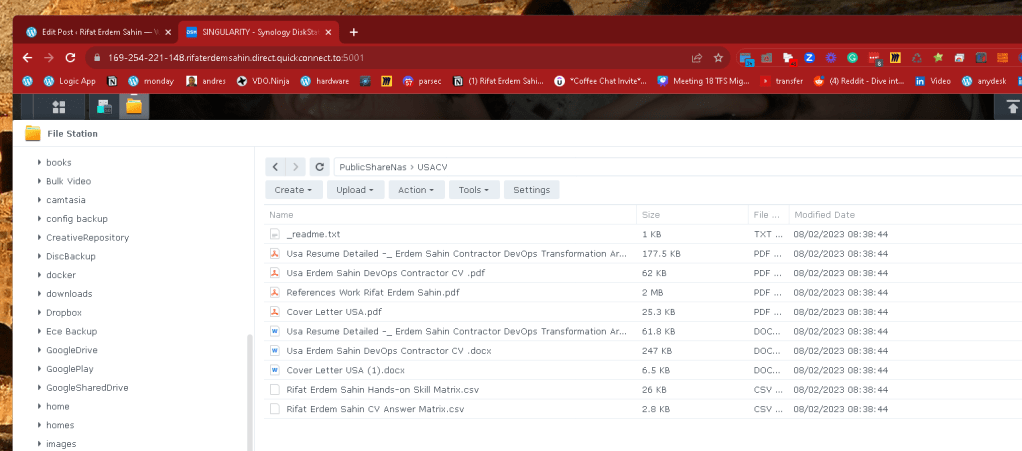
Task: Expand the GoogleDrive folder arrow
Action: point(39,350)
